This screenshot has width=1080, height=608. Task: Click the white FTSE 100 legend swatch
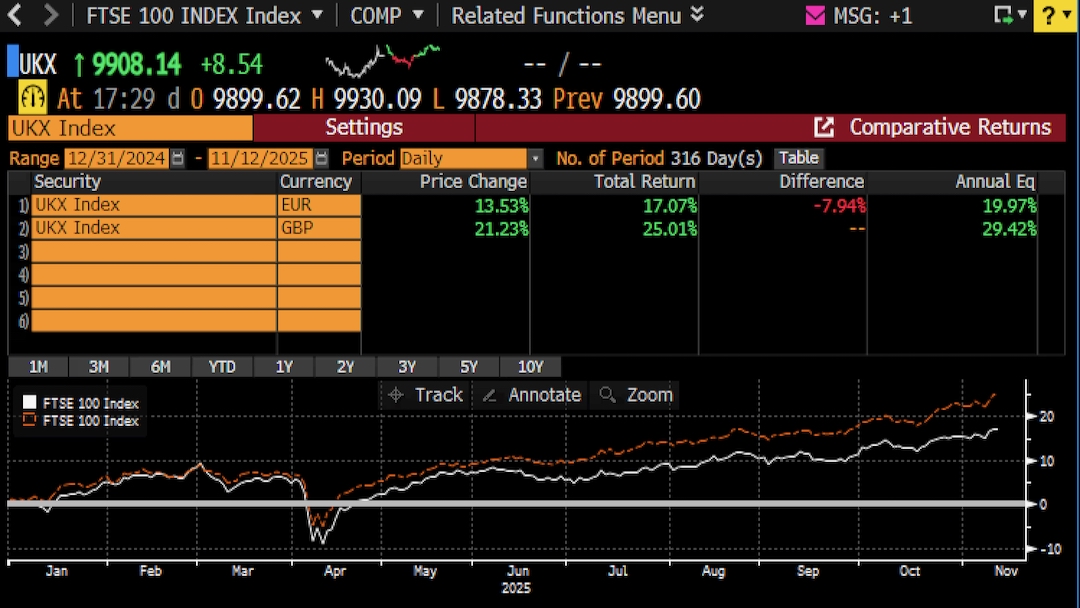pyautogui.click(x=29, y=403)
